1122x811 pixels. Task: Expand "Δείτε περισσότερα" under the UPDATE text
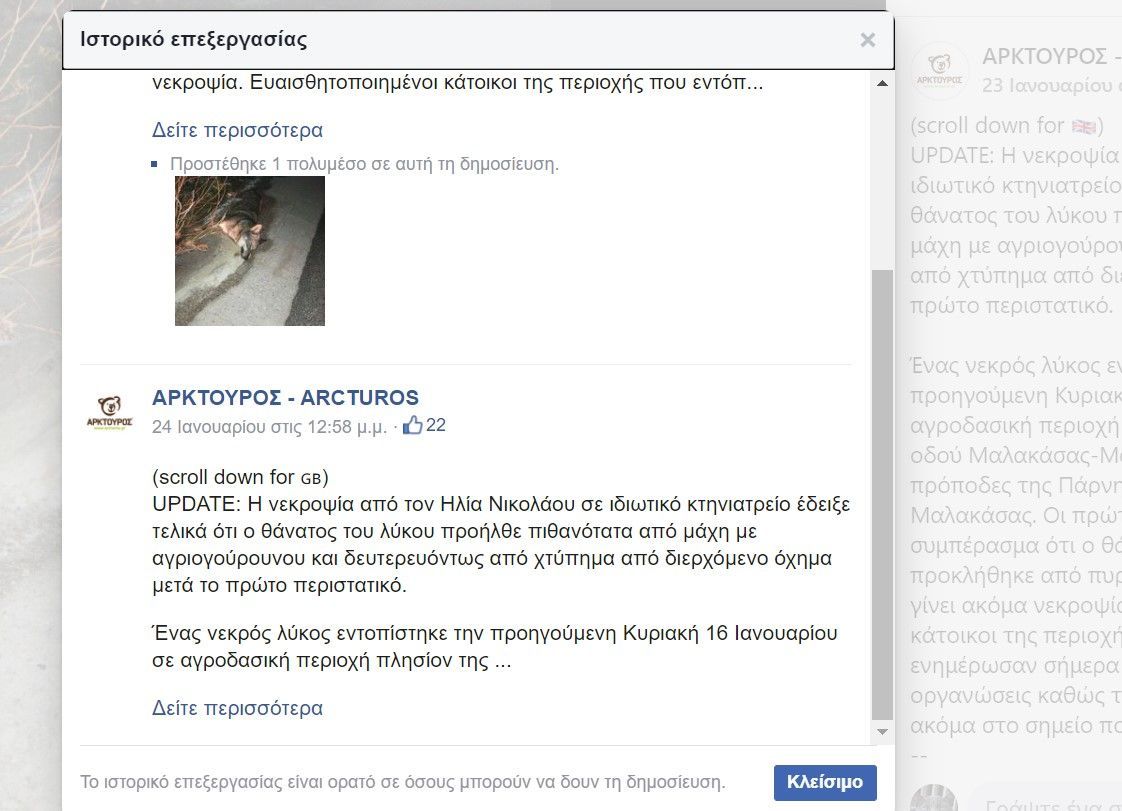click(237, 708)
